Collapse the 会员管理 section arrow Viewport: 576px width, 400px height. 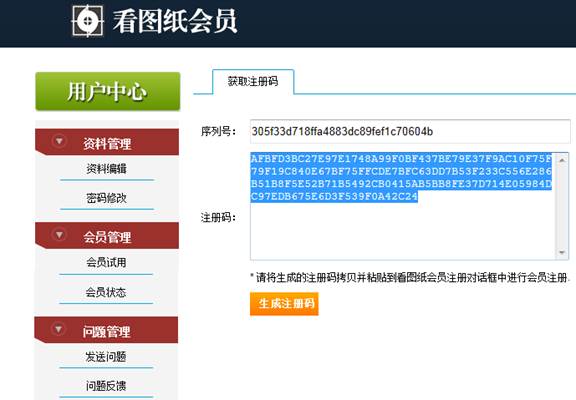pos(59,234)
